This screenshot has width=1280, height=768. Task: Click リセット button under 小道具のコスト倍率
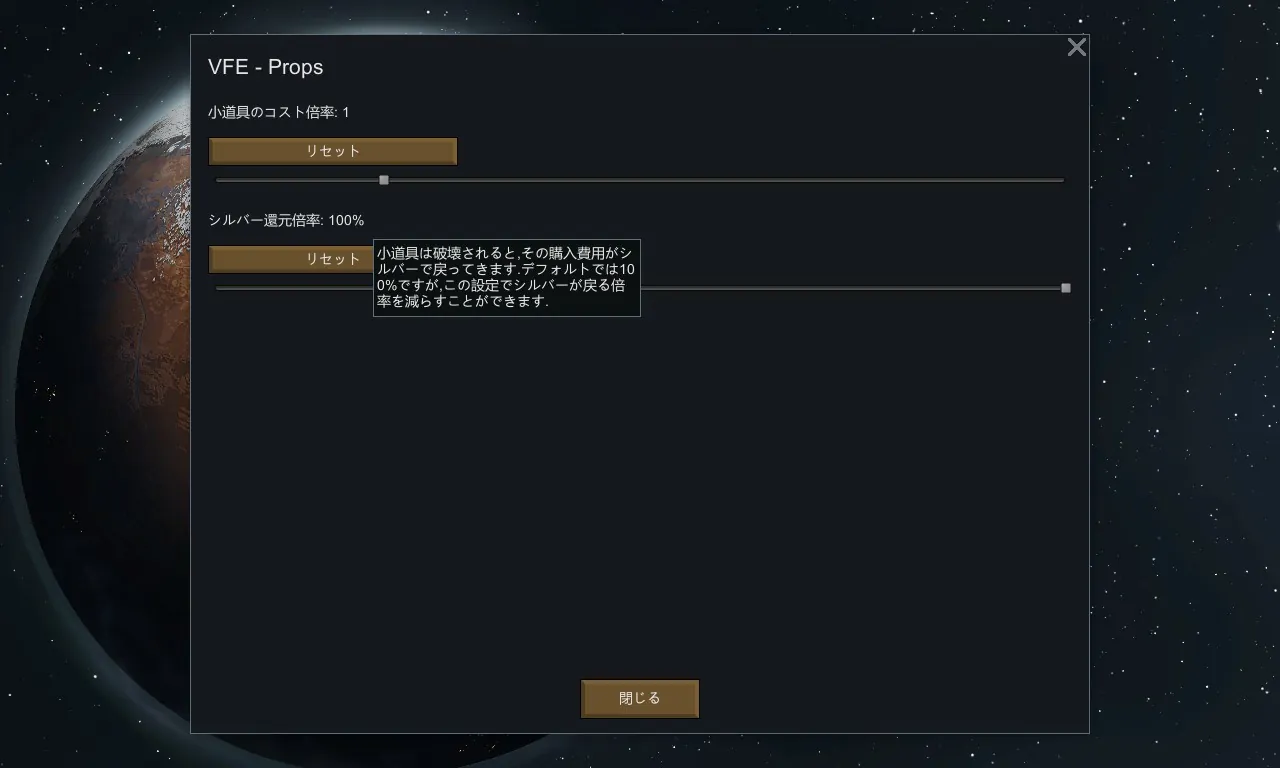333,151
